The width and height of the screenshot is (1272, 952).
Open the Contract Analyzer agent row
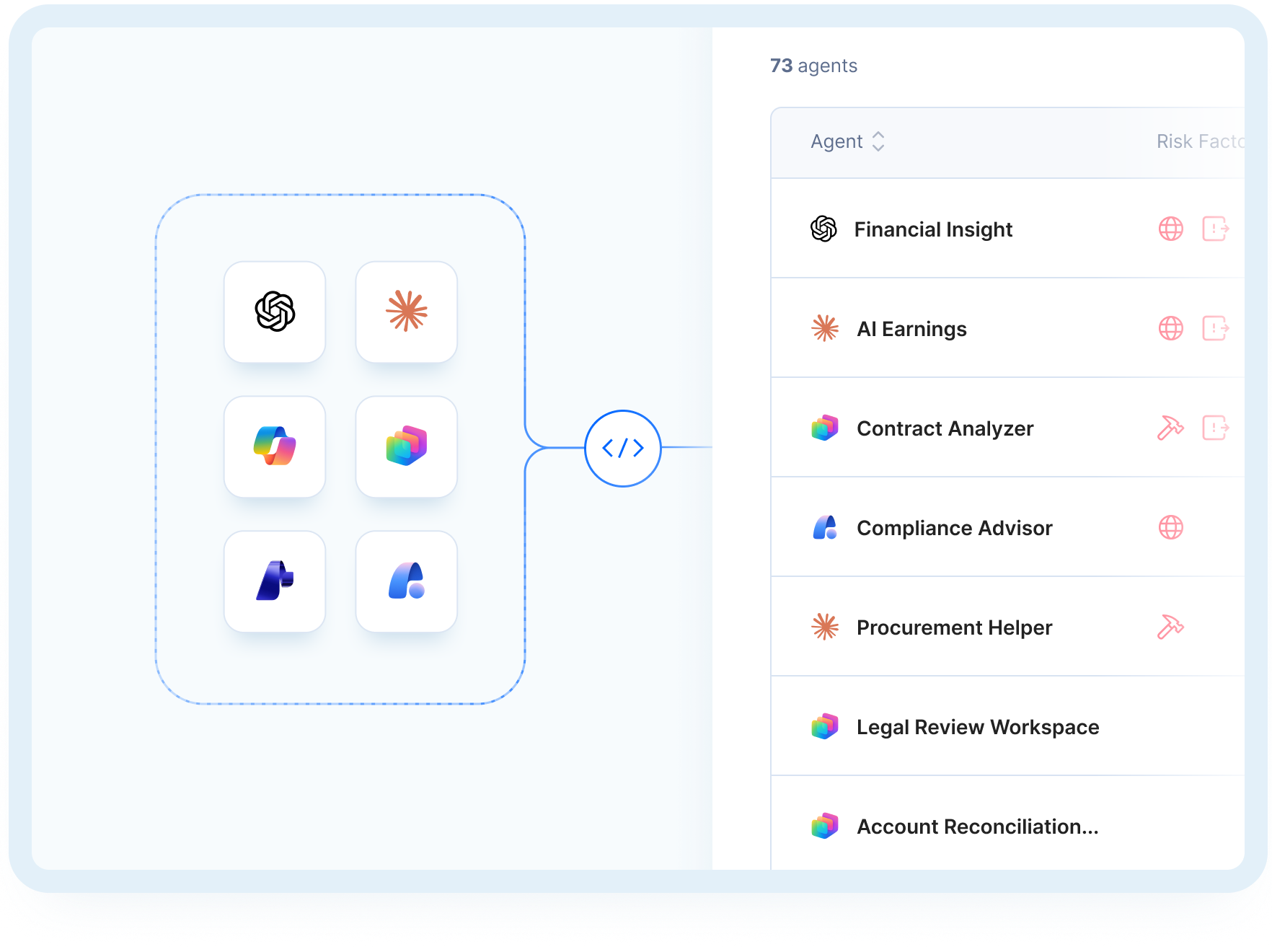tap(1008, 428)
